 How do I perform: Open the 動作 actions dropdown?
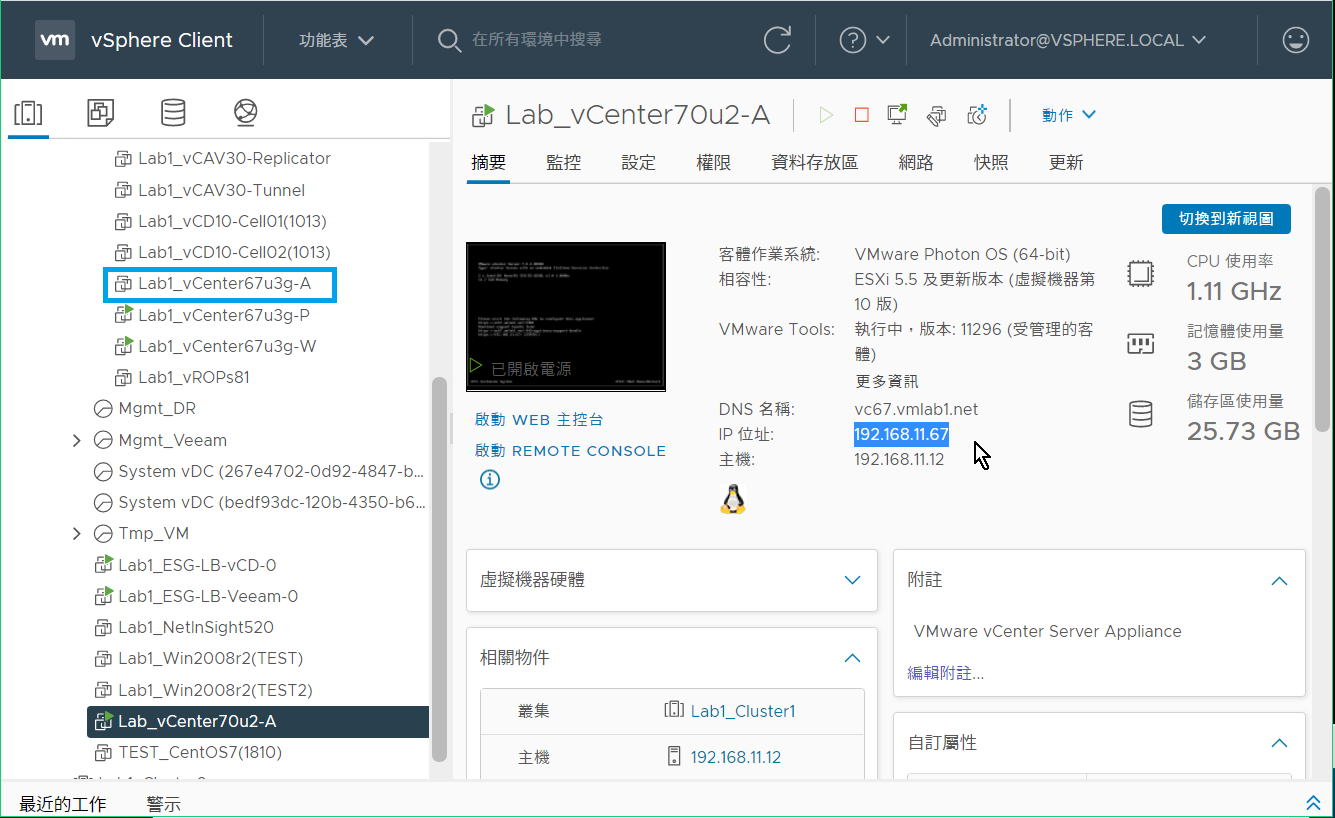[x=1069, y=115]
